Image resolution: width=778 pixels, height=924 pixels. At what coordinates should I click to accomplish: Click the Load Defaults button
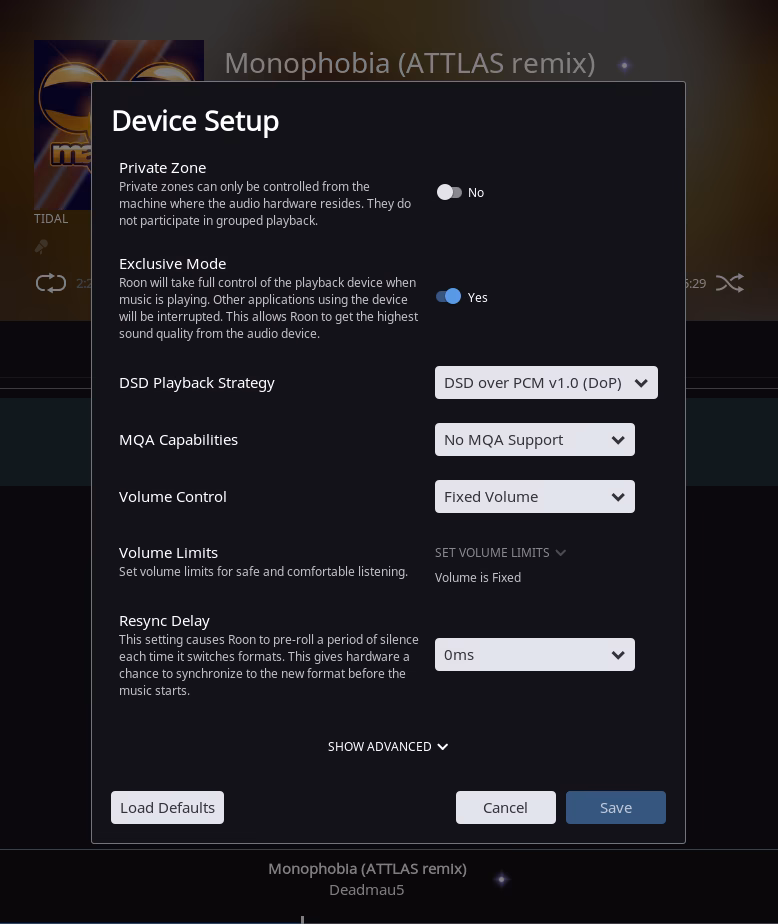pyautogui.click(x=167, y=807)
